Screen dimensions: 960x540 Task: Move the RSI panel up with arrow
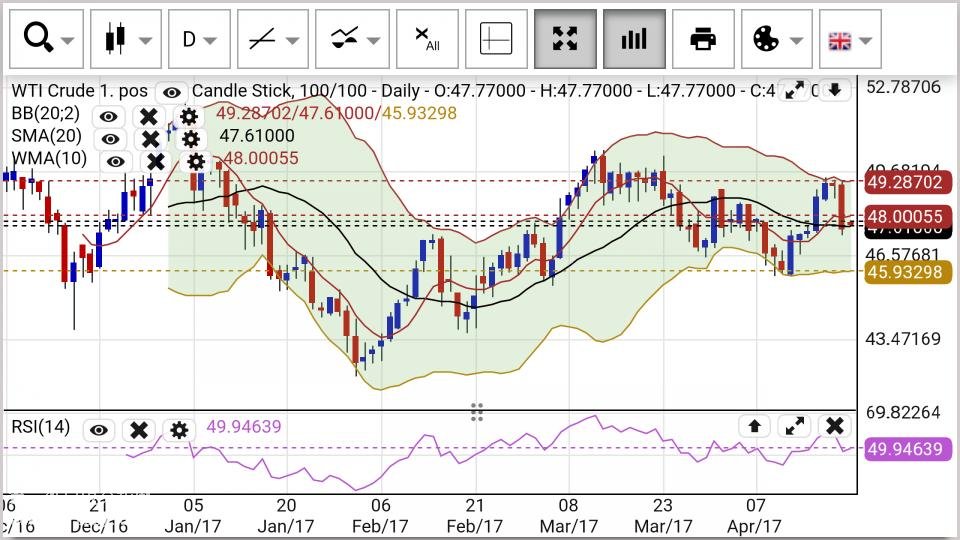click(755, 426)
